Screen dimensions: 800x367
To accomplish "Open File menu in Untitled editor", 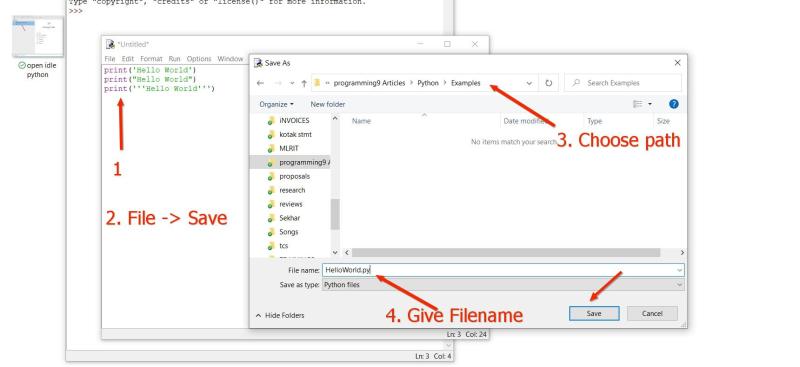I will (x=110, y=59).
